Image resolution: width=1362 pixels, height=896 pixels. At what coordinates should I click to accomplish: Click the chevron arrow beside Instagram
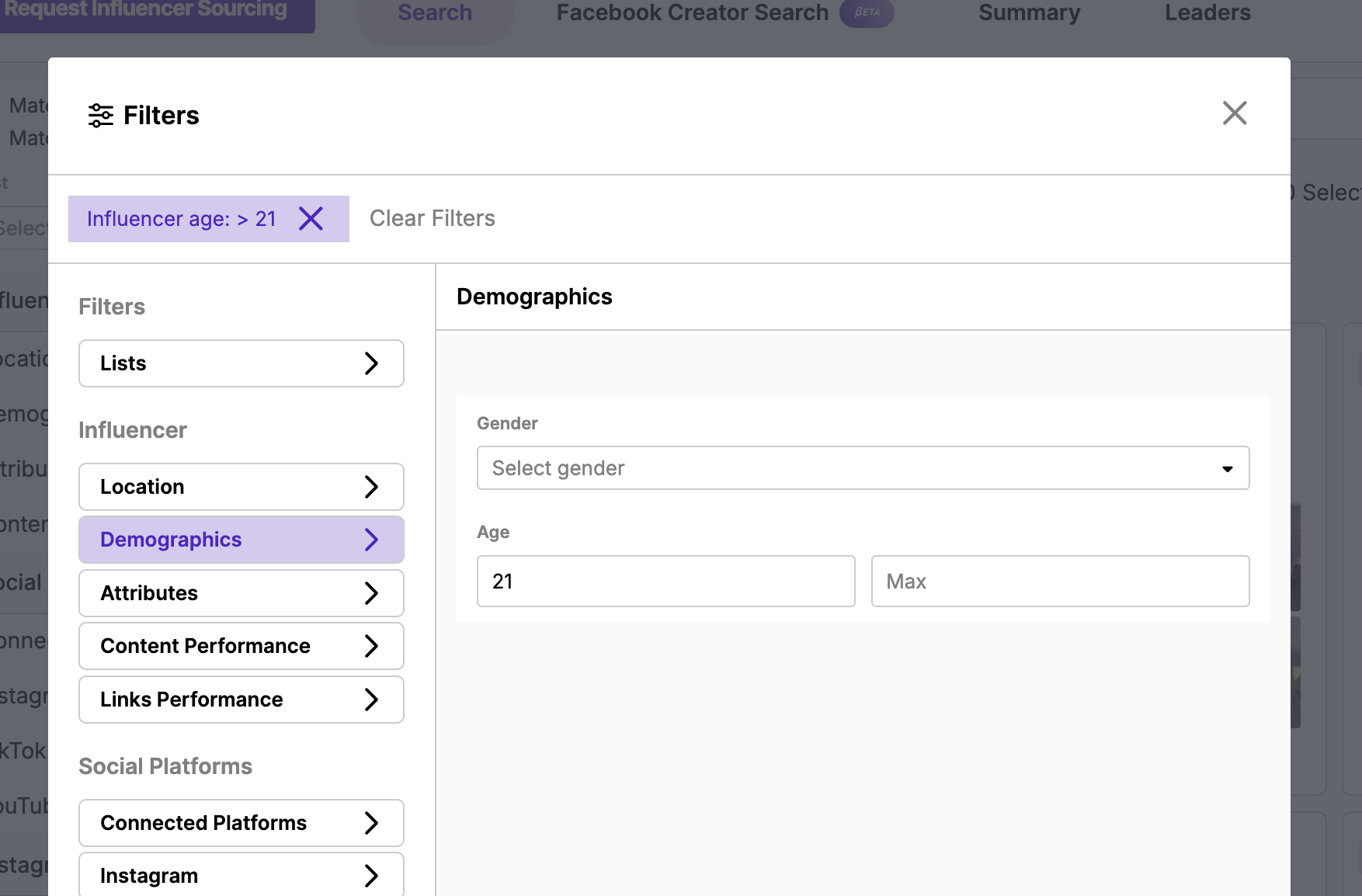(371, 876)
